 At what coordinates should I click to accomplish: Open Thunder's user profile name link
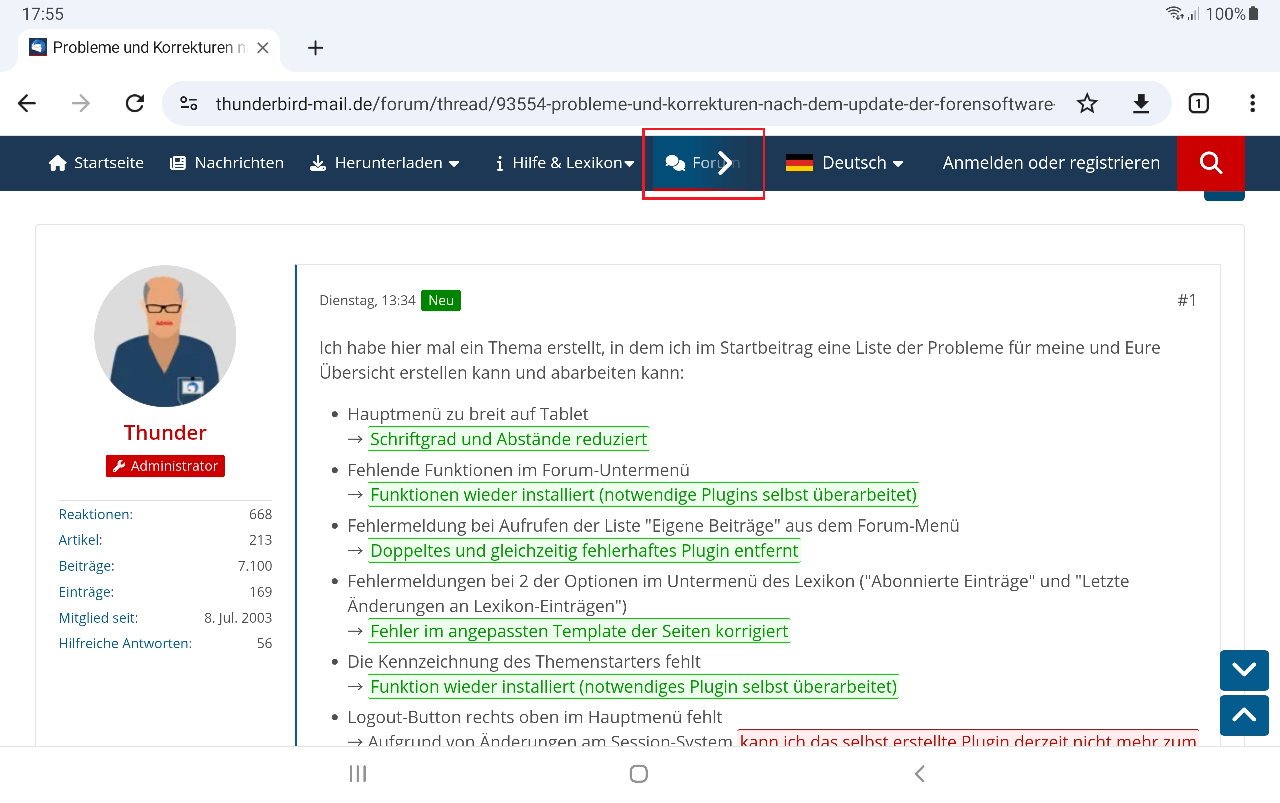pyautogui.click(x=165, y=432)
